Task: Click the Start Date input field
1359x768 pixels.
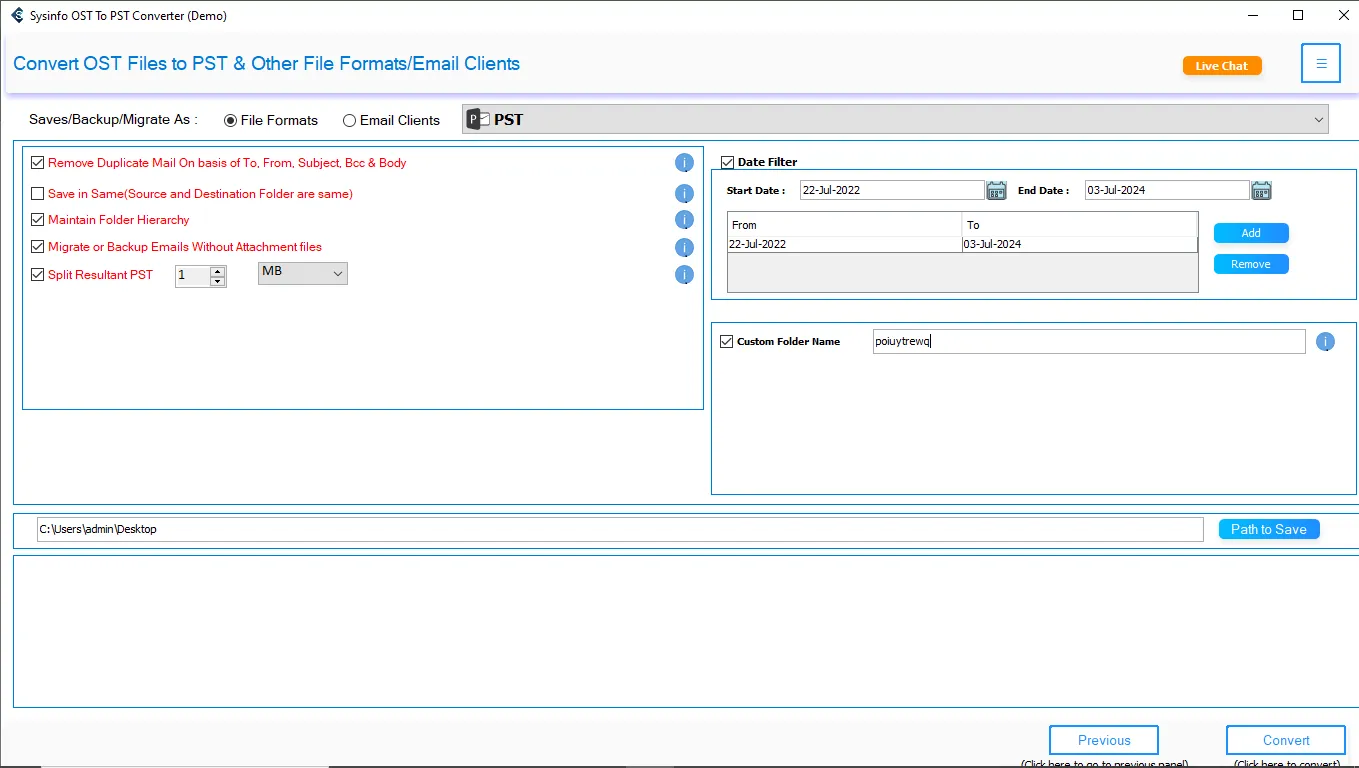Action: click(892, 190)
